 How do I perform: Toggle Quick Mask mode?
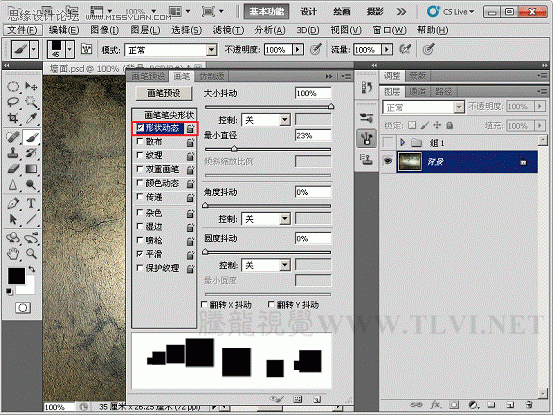click(23, 308)
